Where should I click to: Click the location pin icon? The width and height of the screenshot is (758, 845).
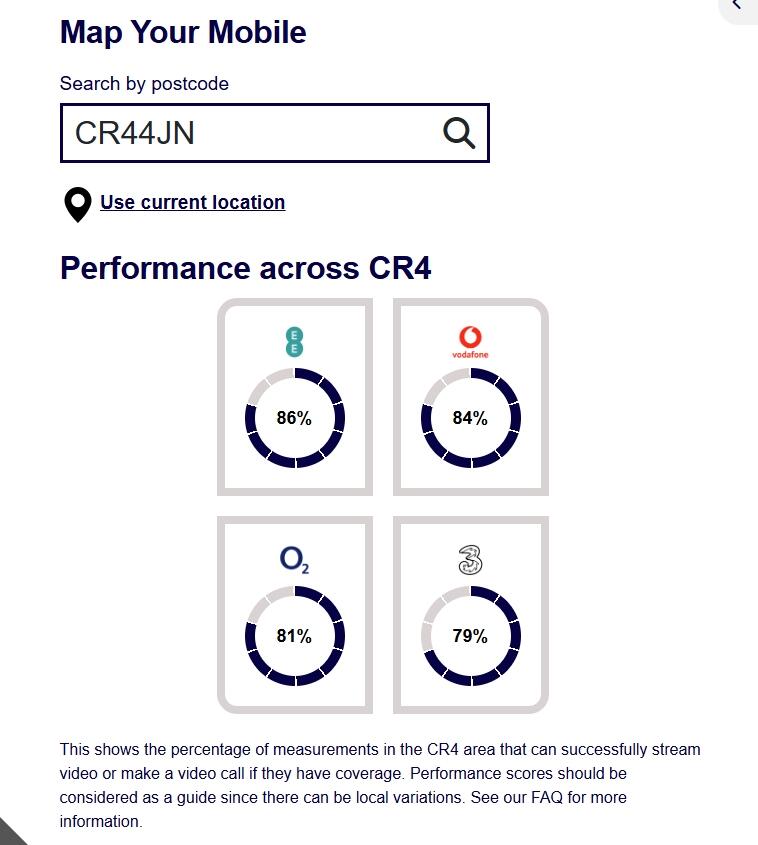point(77,204)
